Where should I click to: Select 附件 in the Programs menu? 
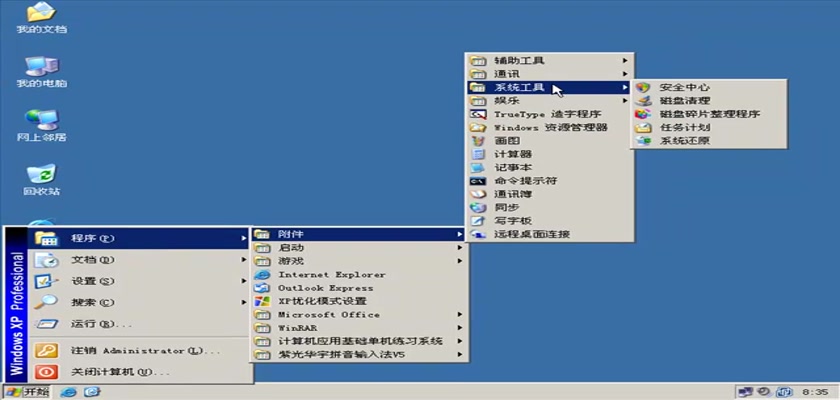(x=359, y=234)
